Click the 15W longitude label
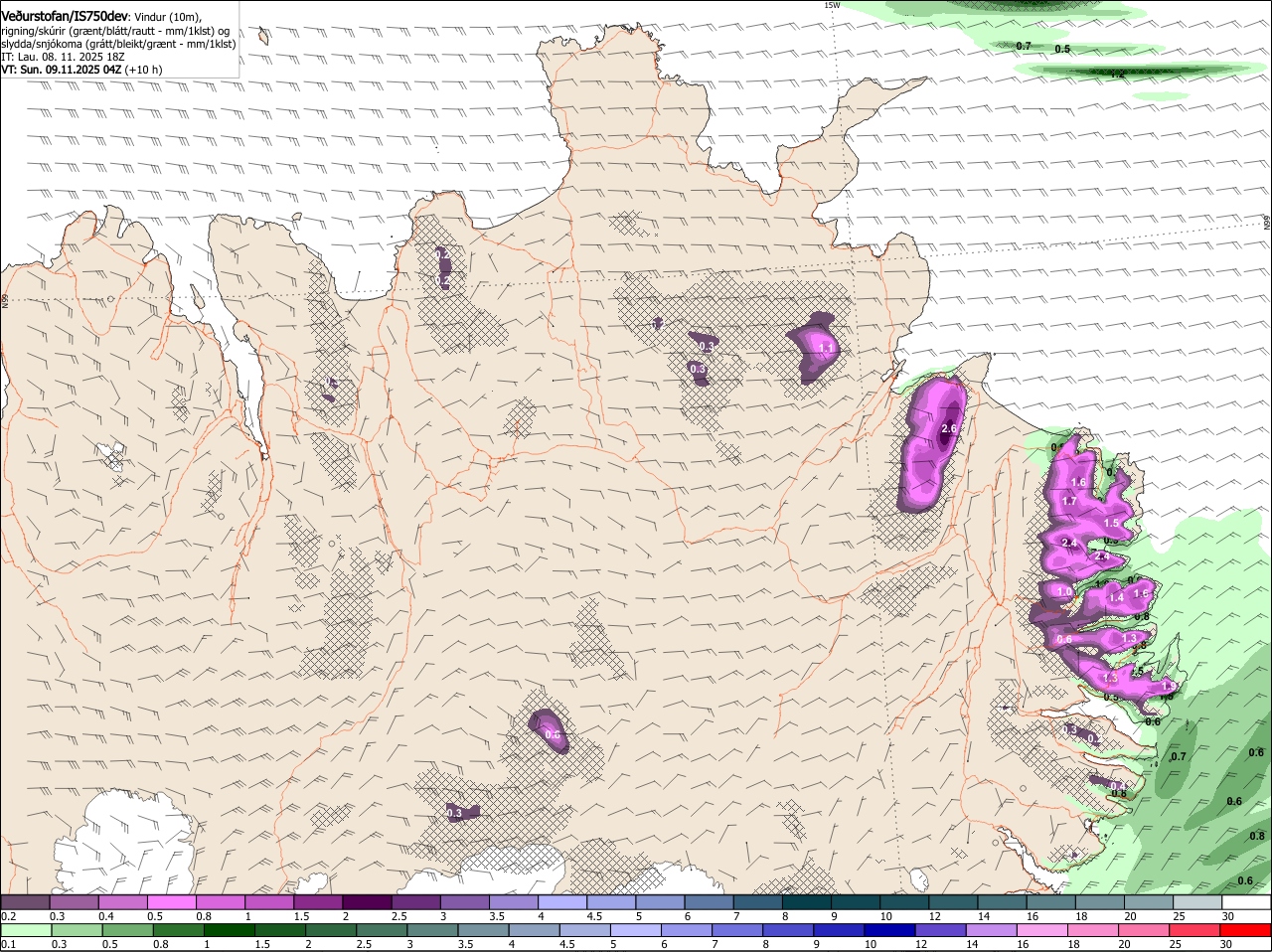Image resolution: width=1272 pixels, height=952 pixels. [x=832, y=5]
